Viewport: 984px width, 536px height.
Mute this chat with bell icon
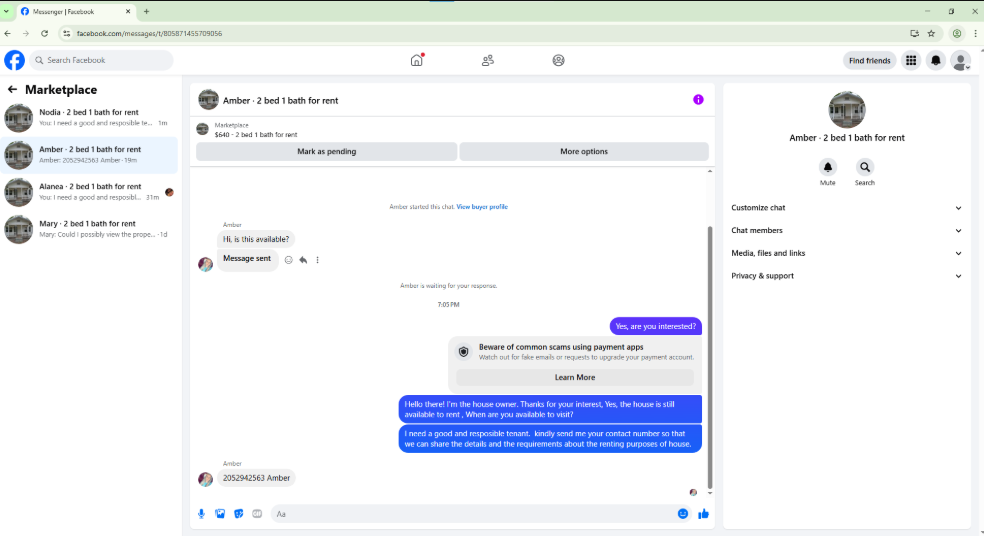828,167
